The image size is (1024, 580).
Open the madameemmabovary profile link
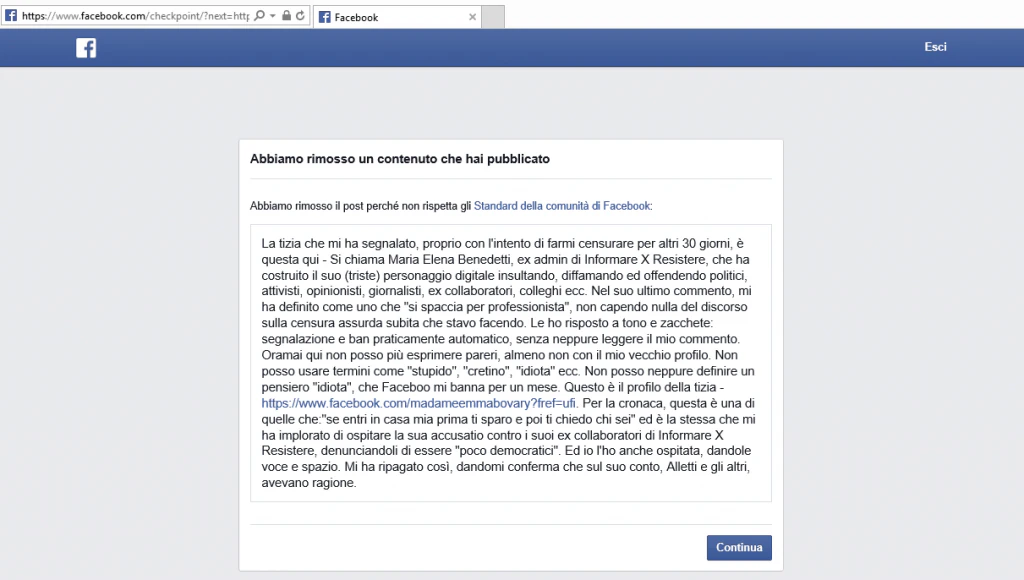point(419,404)
